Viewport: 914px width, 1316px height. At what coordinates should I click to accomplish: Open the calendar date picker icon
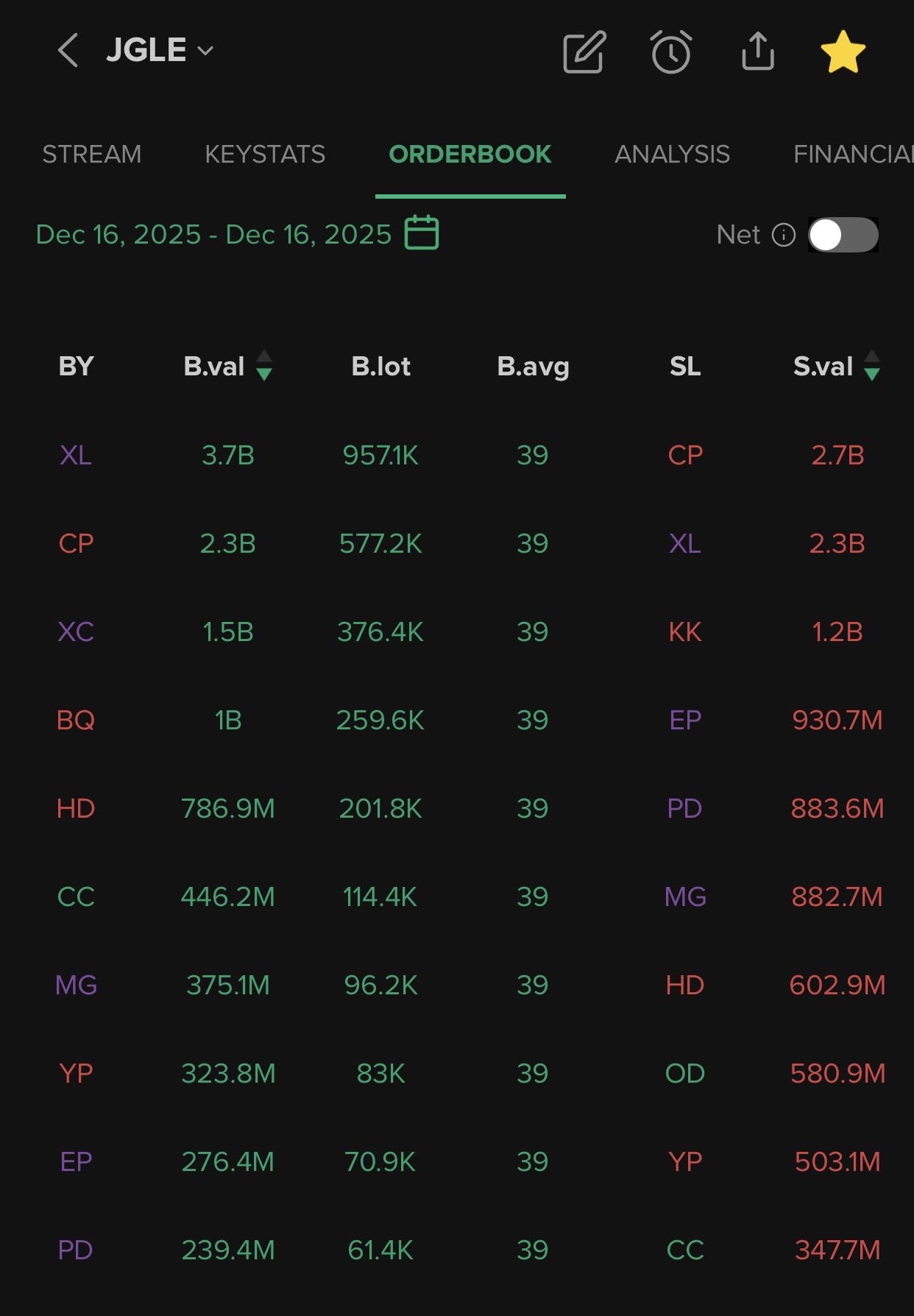tap(422, 233)
